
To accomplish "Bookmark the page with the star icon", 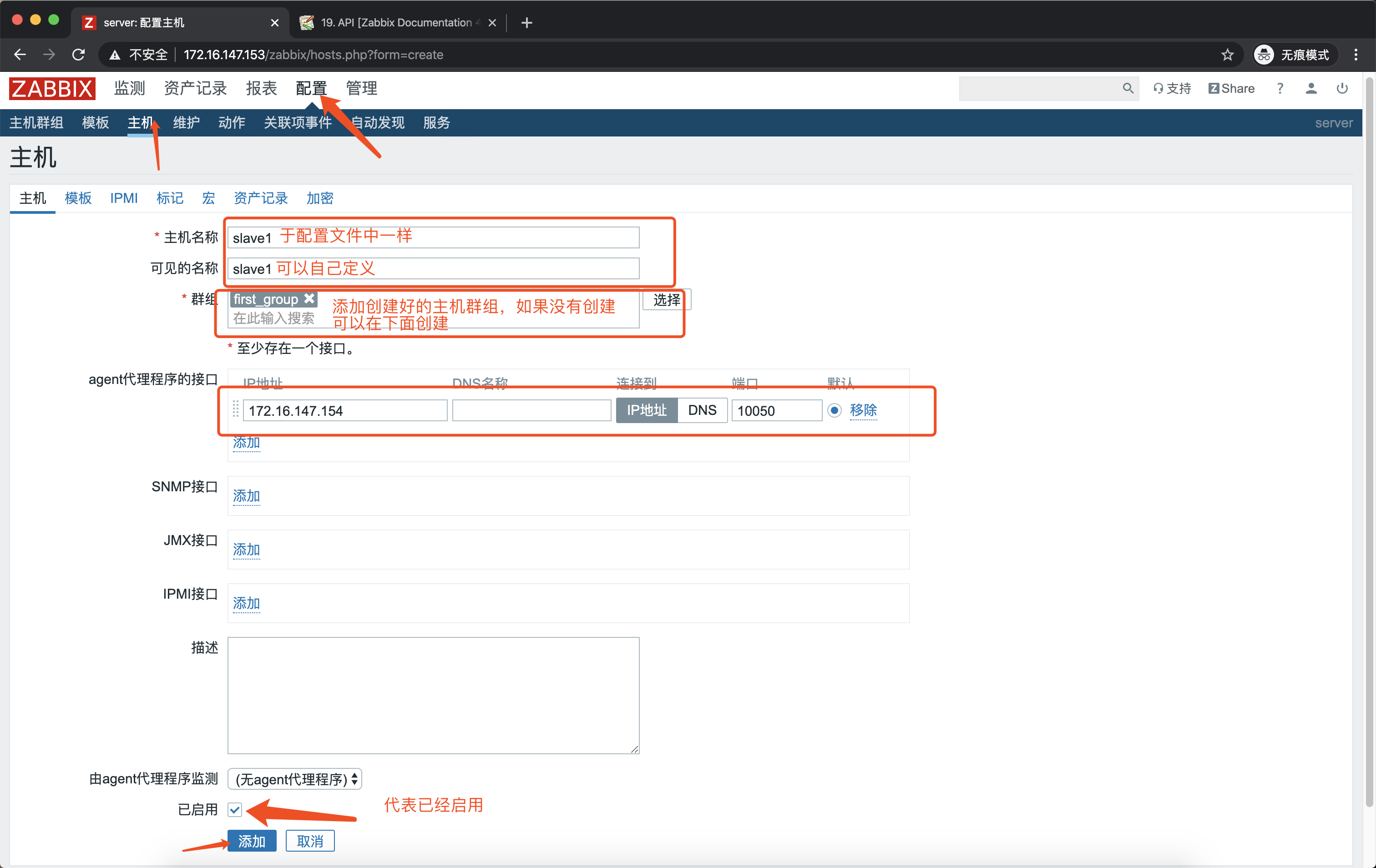I will point(1227,54).
